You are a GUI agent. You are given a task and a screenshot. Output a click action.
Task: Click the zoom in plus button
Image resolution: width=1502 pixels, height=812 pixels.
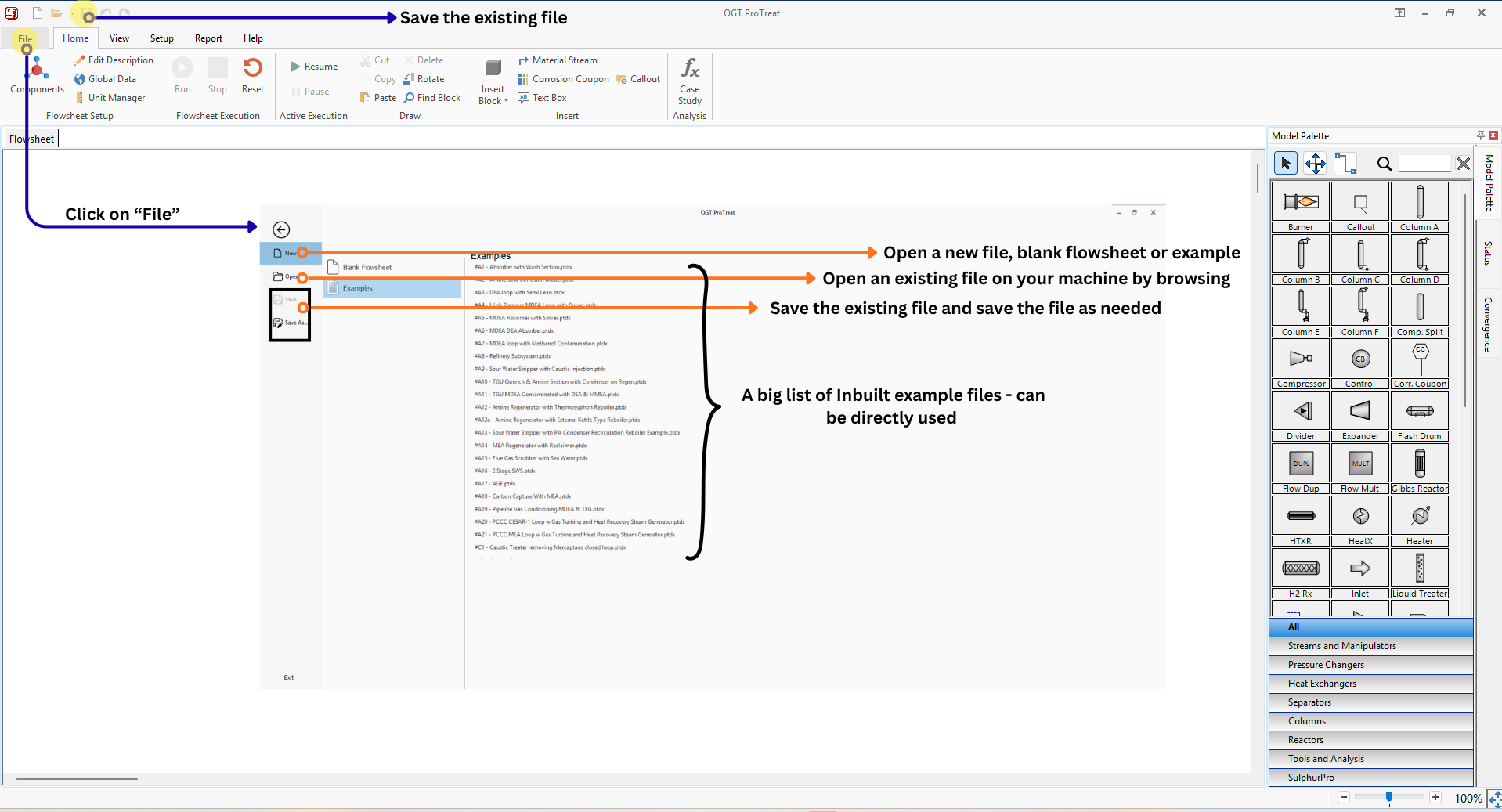1435,797
